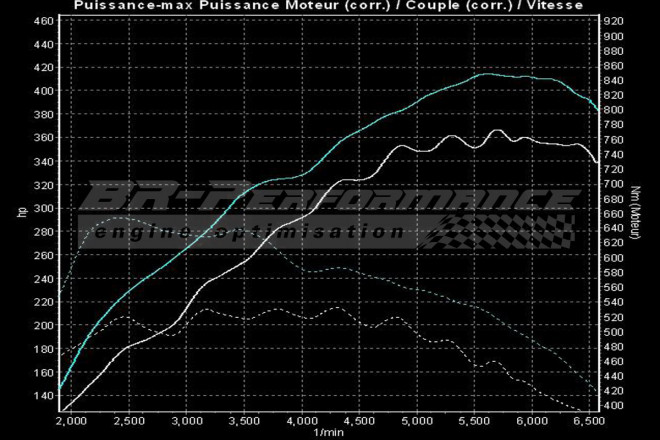This screenshot has width=660, height=440.
Task: Click the 920 value on the Nm axis
Action: (x=612, y=20)
